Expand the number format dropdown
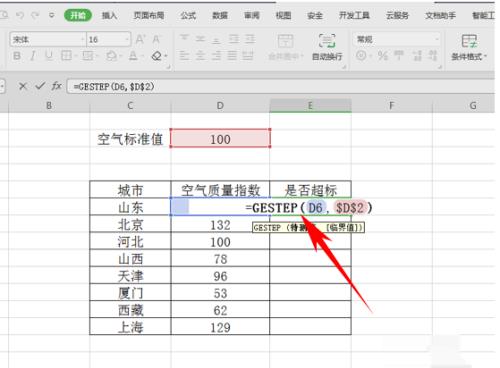 [x=437, y=39]
